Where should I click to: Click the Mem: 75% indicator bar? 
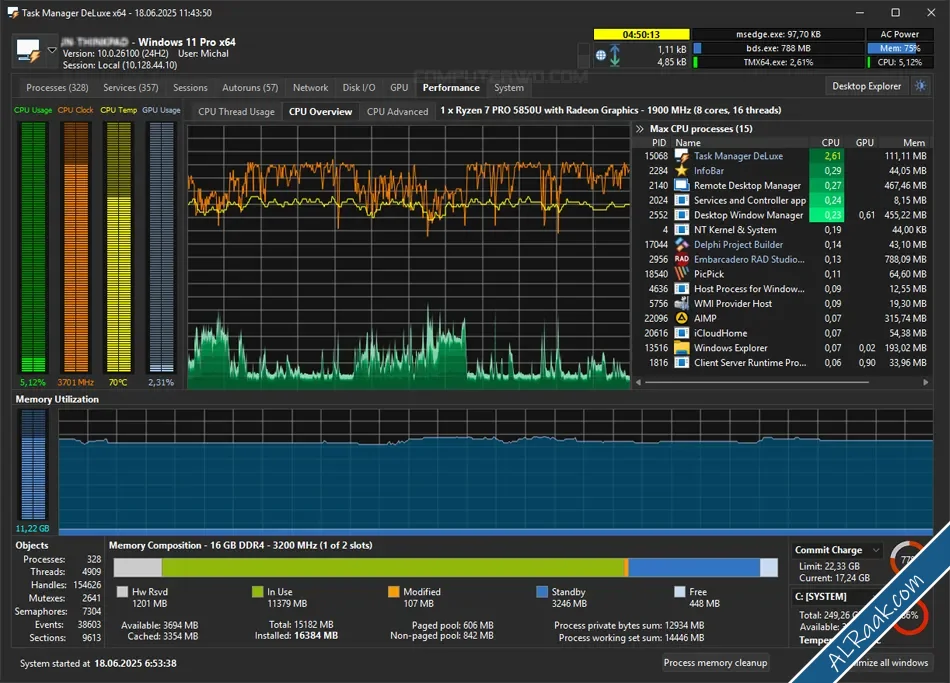pyautogui.click(x=900, y=48)
